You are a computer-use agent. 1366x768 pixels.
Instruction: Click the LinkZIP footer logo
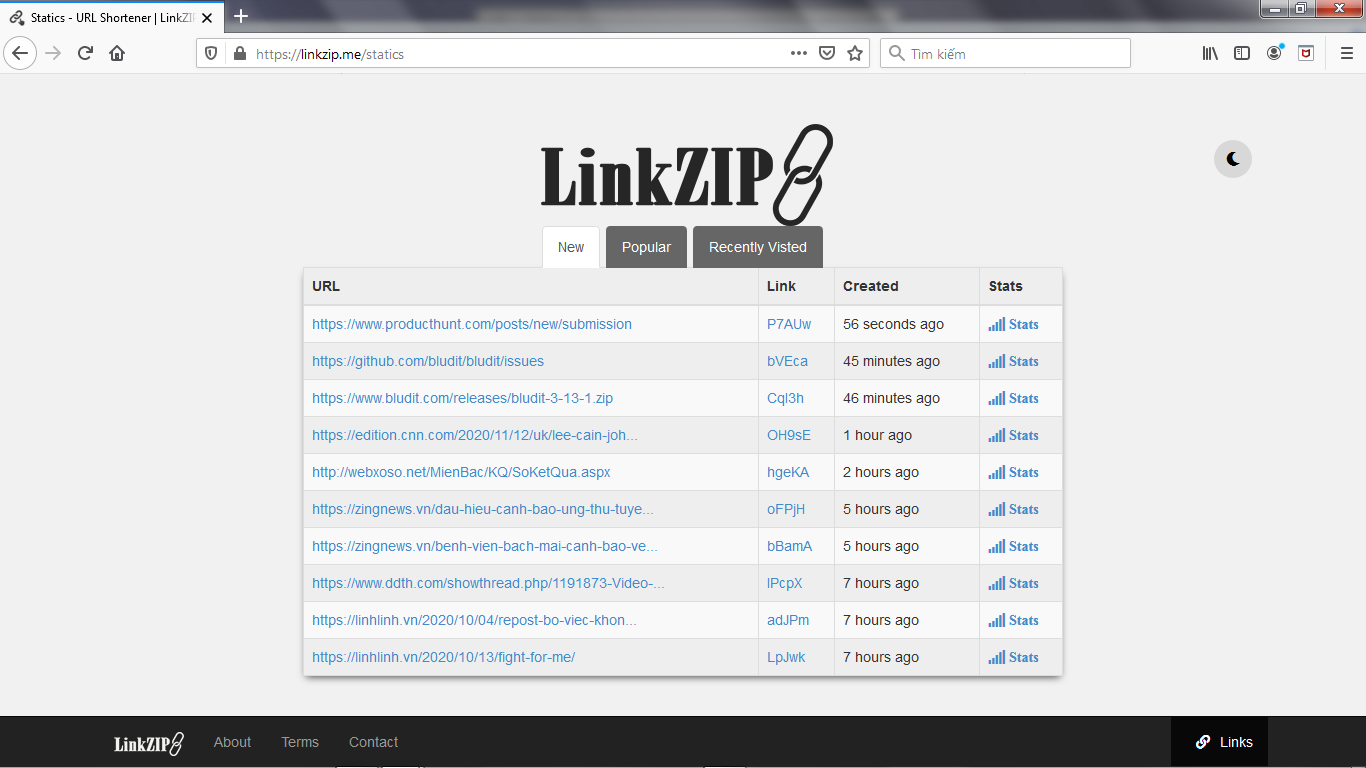[x=149, y=743]
